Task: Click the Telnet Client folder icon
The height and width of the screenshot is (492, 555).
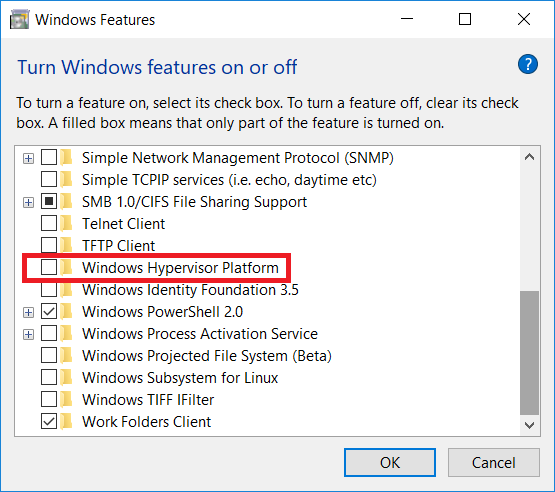Action: pos(66,223)
